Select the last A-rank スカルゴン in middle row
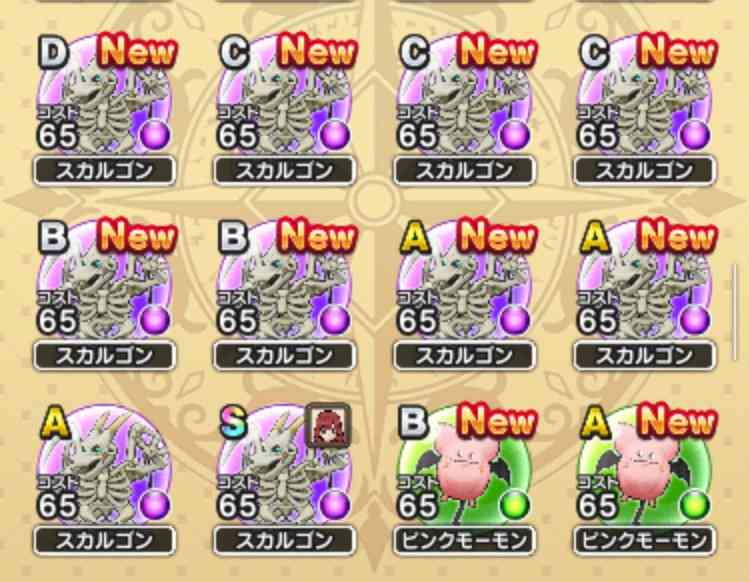 tap(644, 280)
